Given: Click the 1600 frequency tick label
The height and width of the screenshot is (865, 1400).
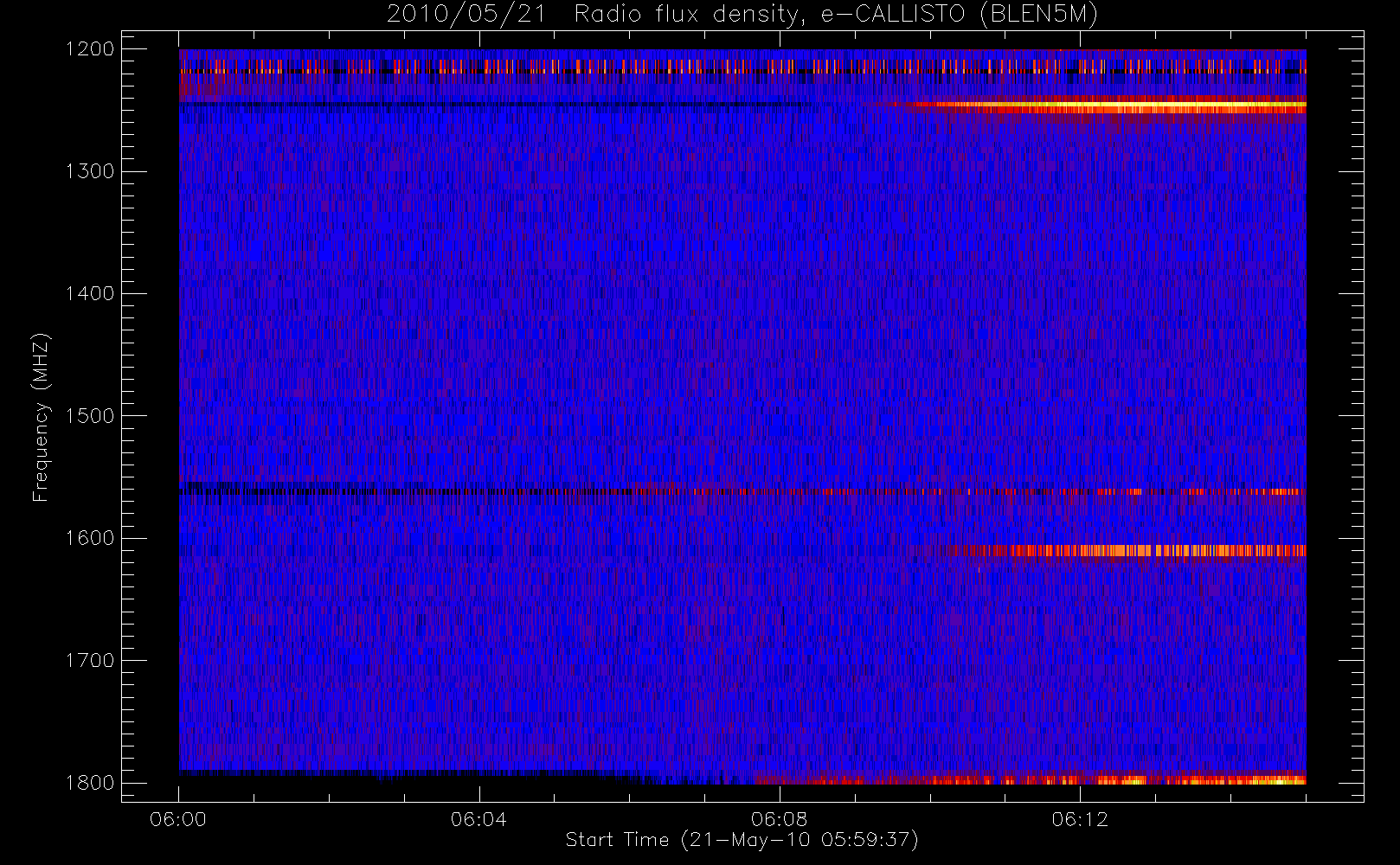Looking at the screenshot, I should (x=90, y=538).
